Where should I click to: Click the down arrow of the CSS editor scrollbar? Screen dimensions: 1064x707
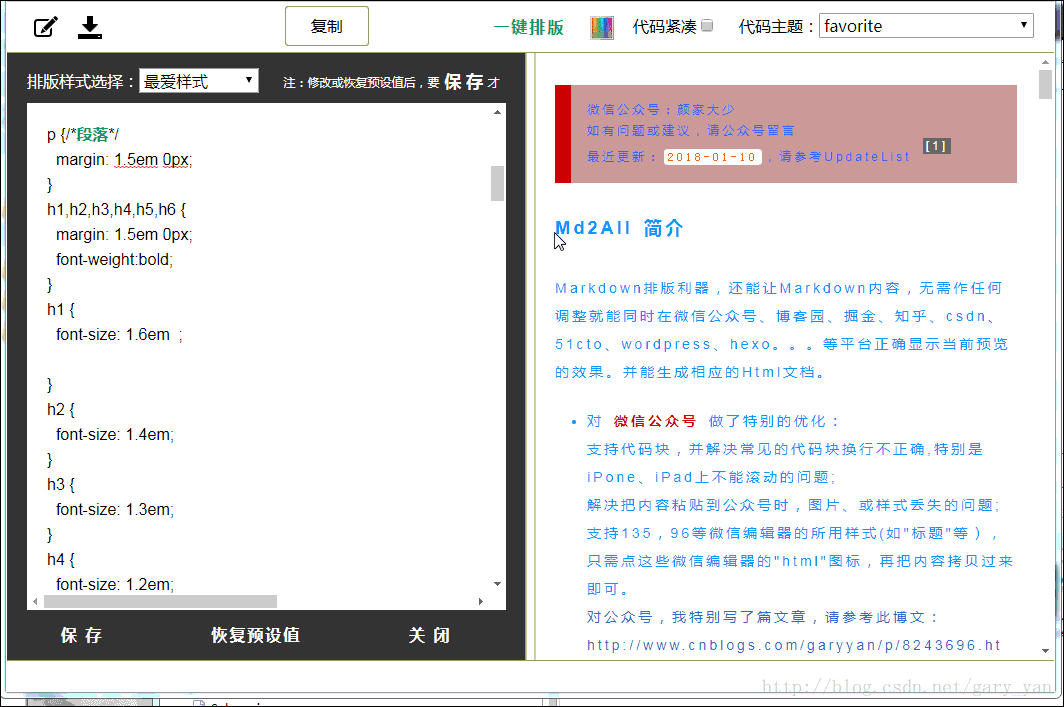[x=497, y=584]
